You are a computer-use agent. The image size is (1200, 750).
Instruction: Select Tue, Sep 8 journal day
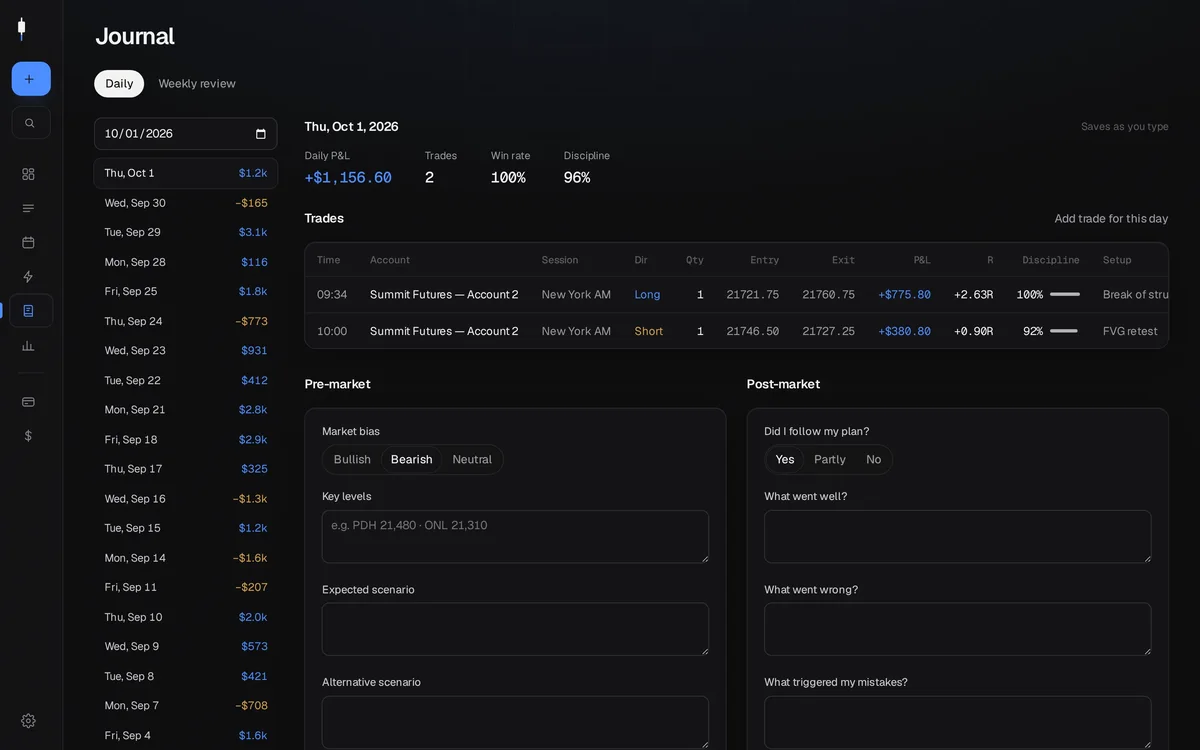tap(186, 676)
